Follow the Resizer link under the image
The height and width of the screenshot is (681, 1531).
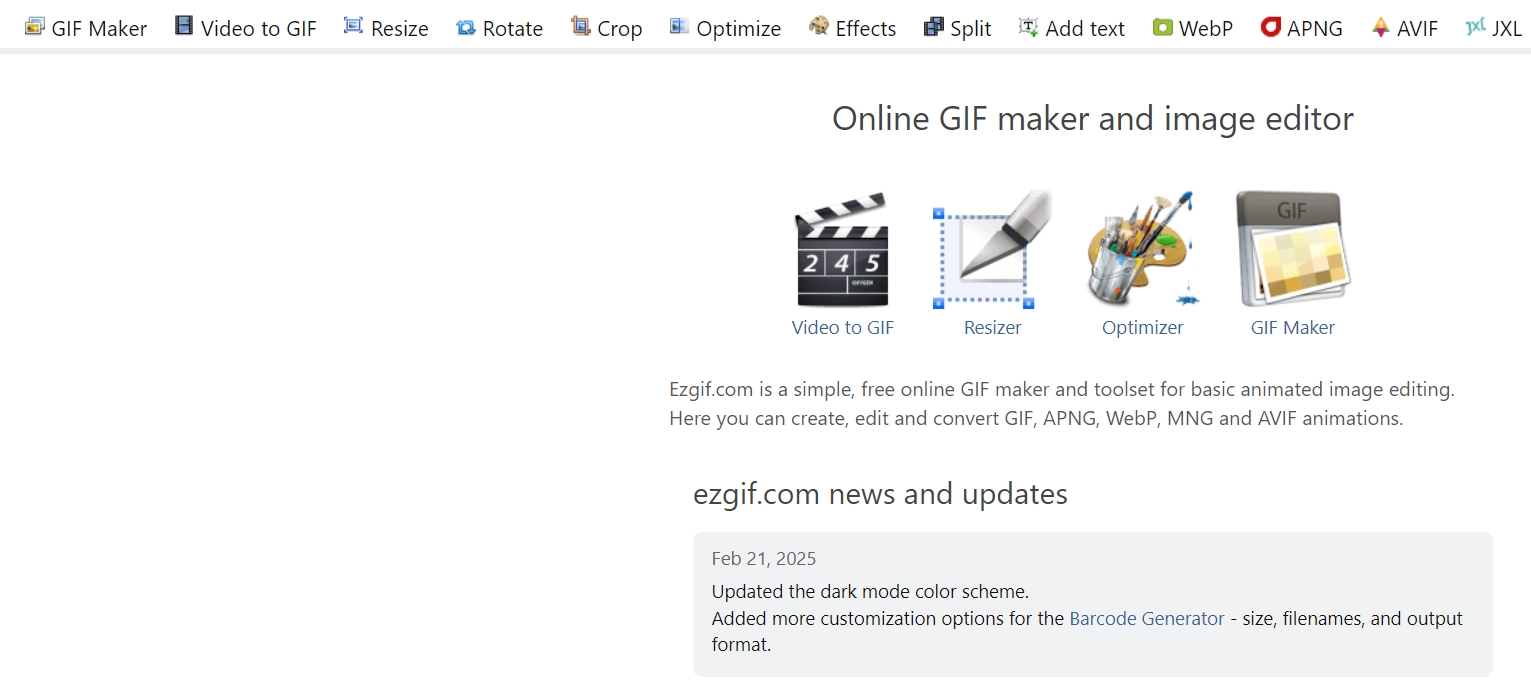tap(993, 328)
